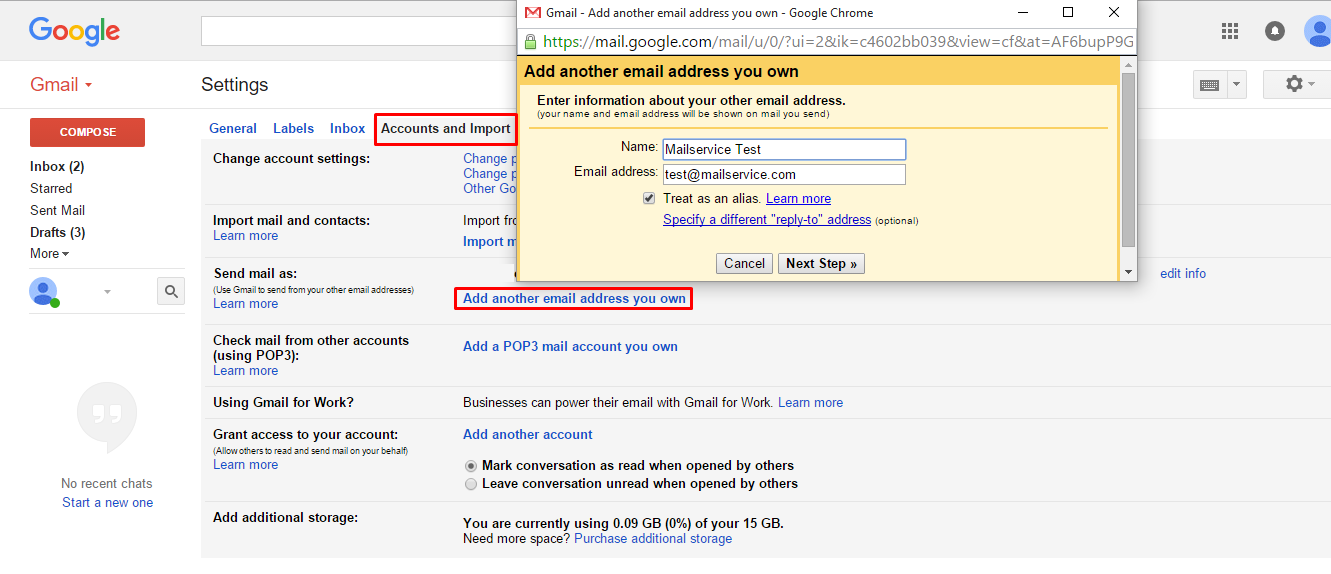The image size is (1331, 574).
Task: Click Add another email address you own link
Action: pos(574,298)
